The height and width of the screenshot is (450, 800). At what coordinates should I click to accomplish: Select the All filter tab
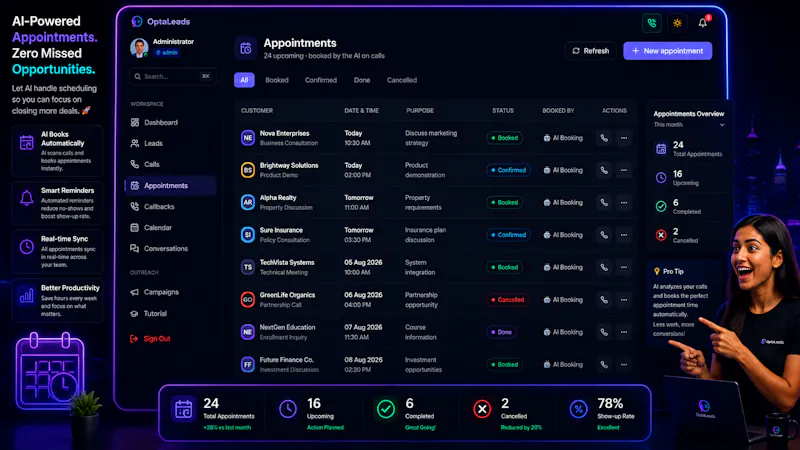click(x=244, y=80)
